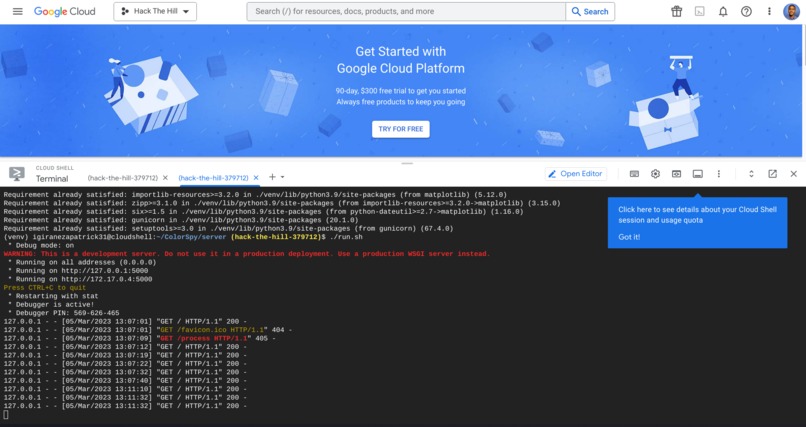Click the TRY FOR FREE button
The image size is (806, 427).
coord(400,129)
